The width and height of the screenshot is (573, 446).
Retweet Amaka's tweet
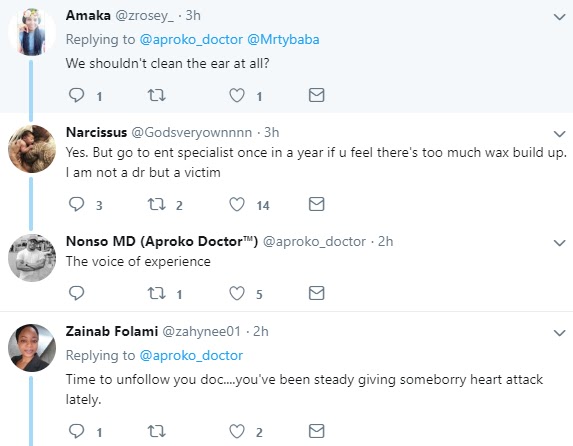(156, 95)
